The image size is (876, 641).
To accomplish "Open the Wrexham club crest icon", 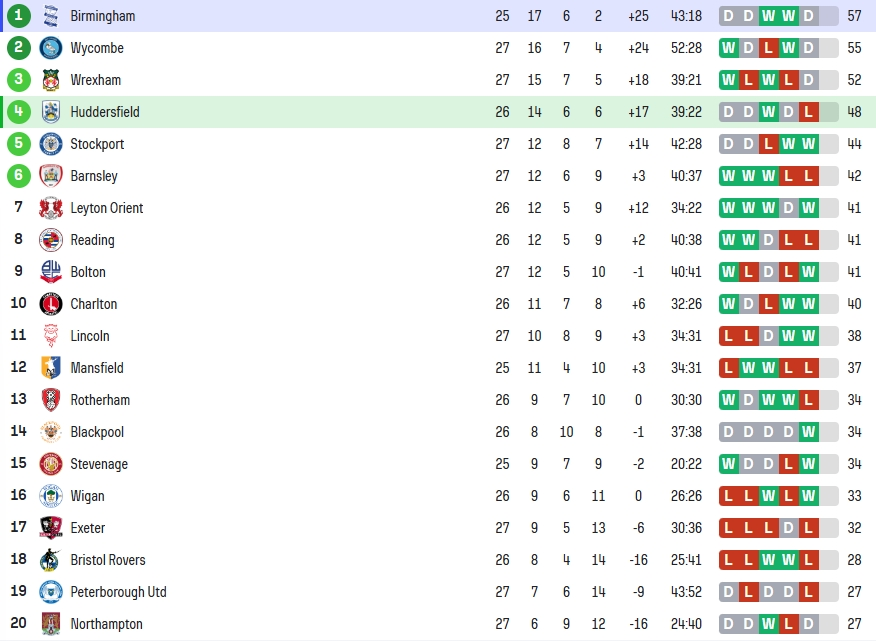I will tap(51, 80).
